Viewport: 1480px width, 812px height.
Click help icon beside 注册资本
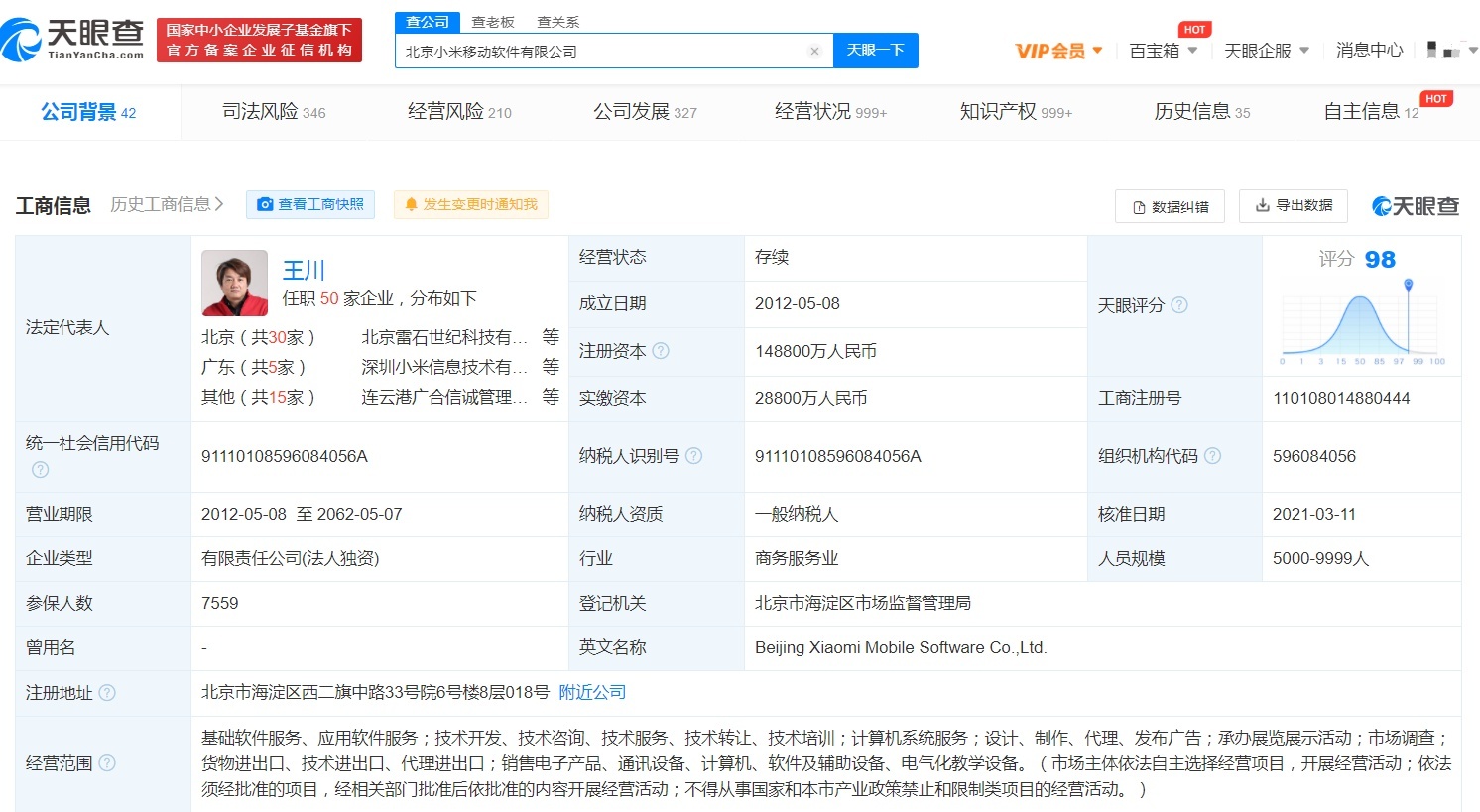661,351
